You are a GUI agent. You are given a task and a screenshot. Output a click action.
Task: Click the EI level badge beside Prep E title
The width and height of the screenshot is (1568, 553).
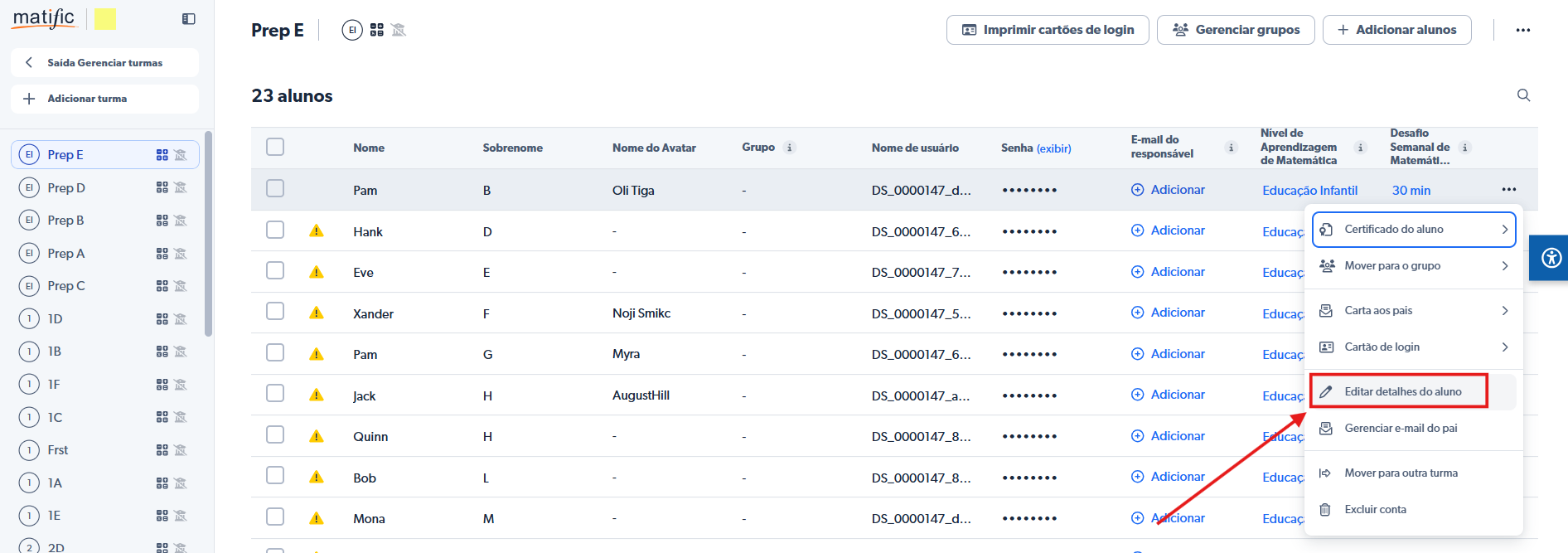pyautogui.click(x=352, y=31)
